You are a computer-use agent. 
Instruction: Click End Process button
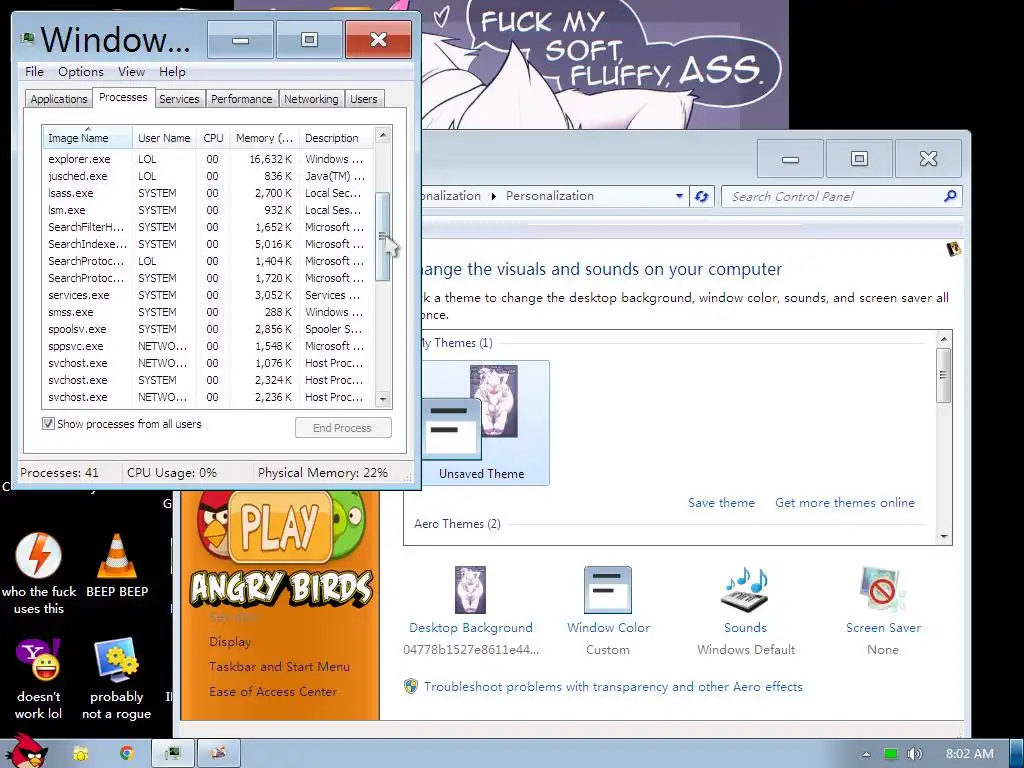pyautogui.click(x=343, y=428)
